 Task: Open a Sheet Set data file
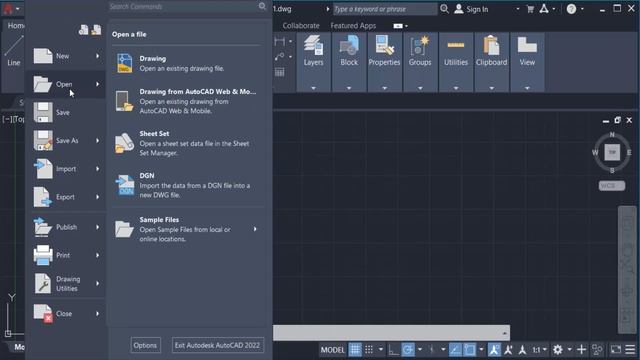187,143
